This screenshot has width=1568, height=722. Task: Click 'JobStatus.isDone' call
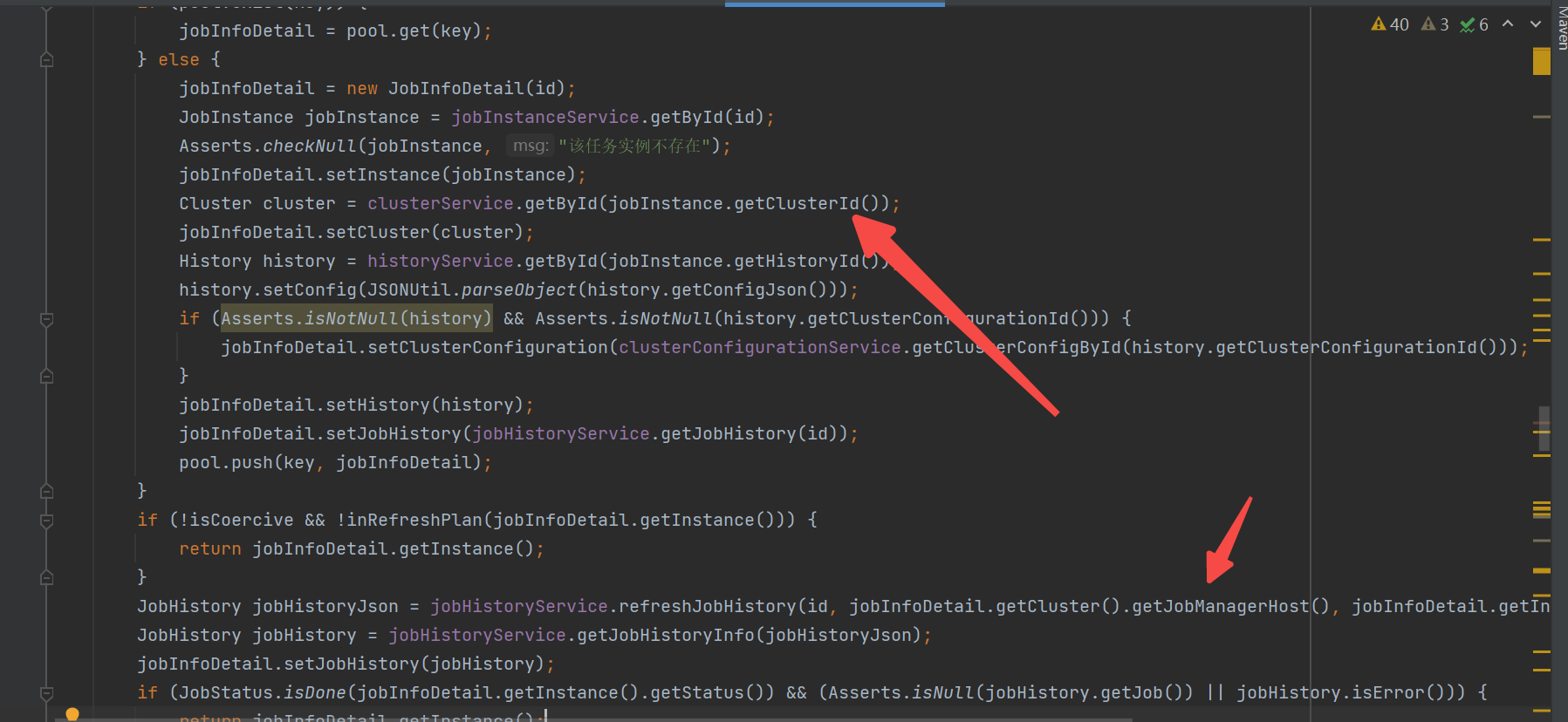point(263,692)
